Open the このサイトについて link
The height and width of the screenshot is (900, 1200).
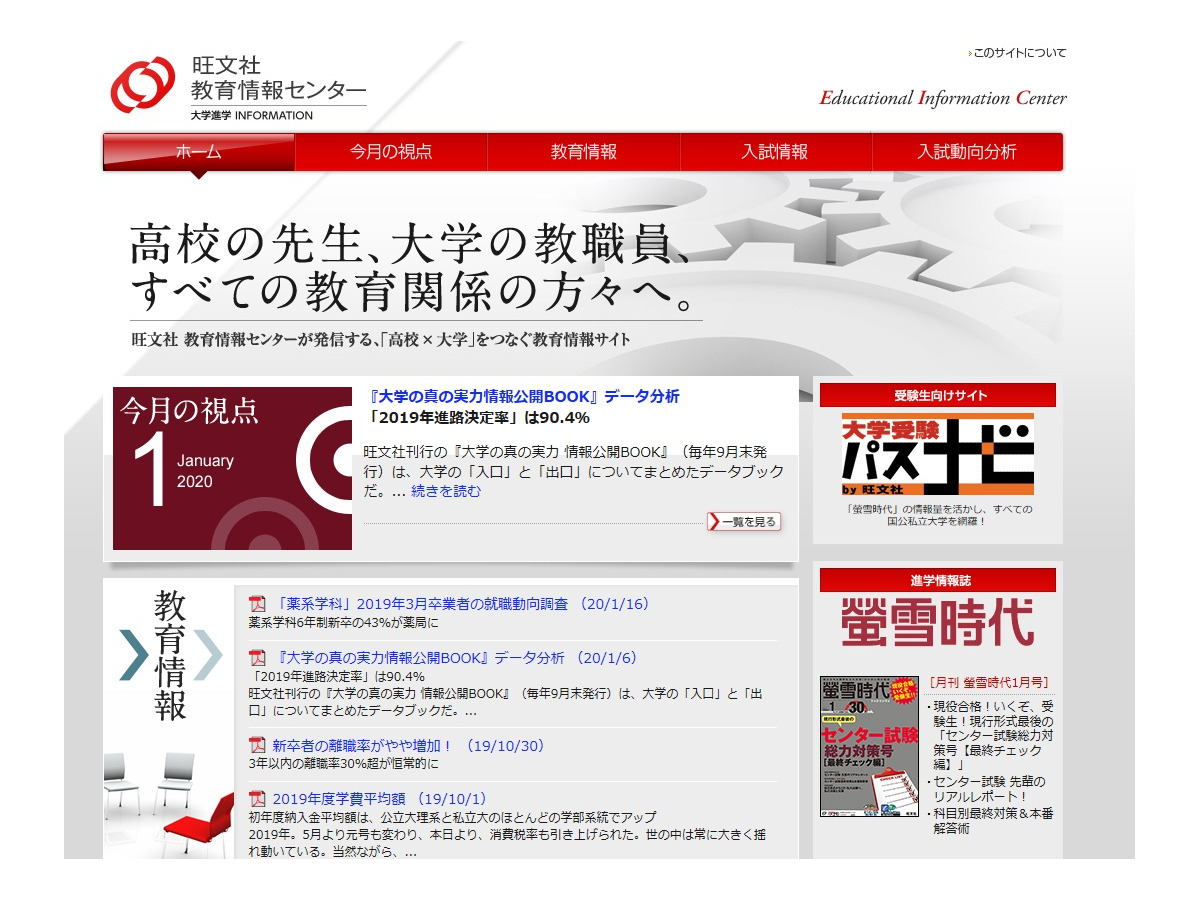[1019, 52]
